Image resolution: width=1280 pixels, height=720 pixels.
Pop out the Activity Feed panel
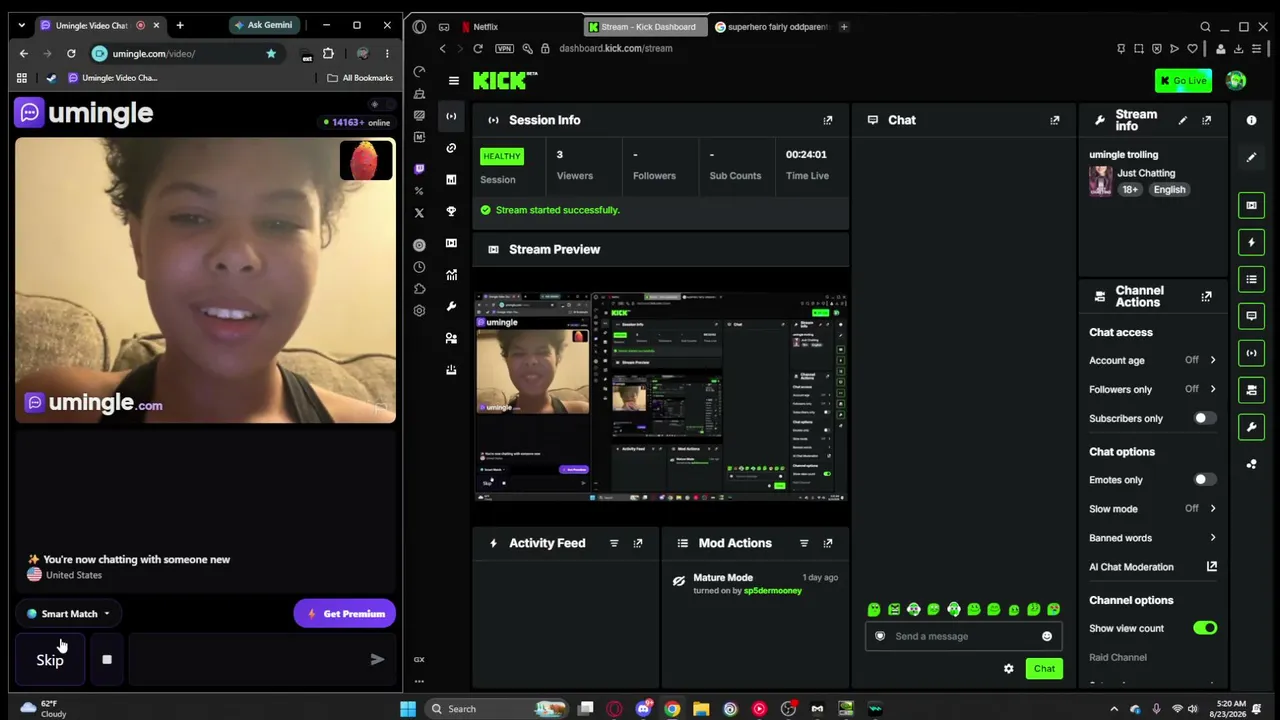point(638,543)
